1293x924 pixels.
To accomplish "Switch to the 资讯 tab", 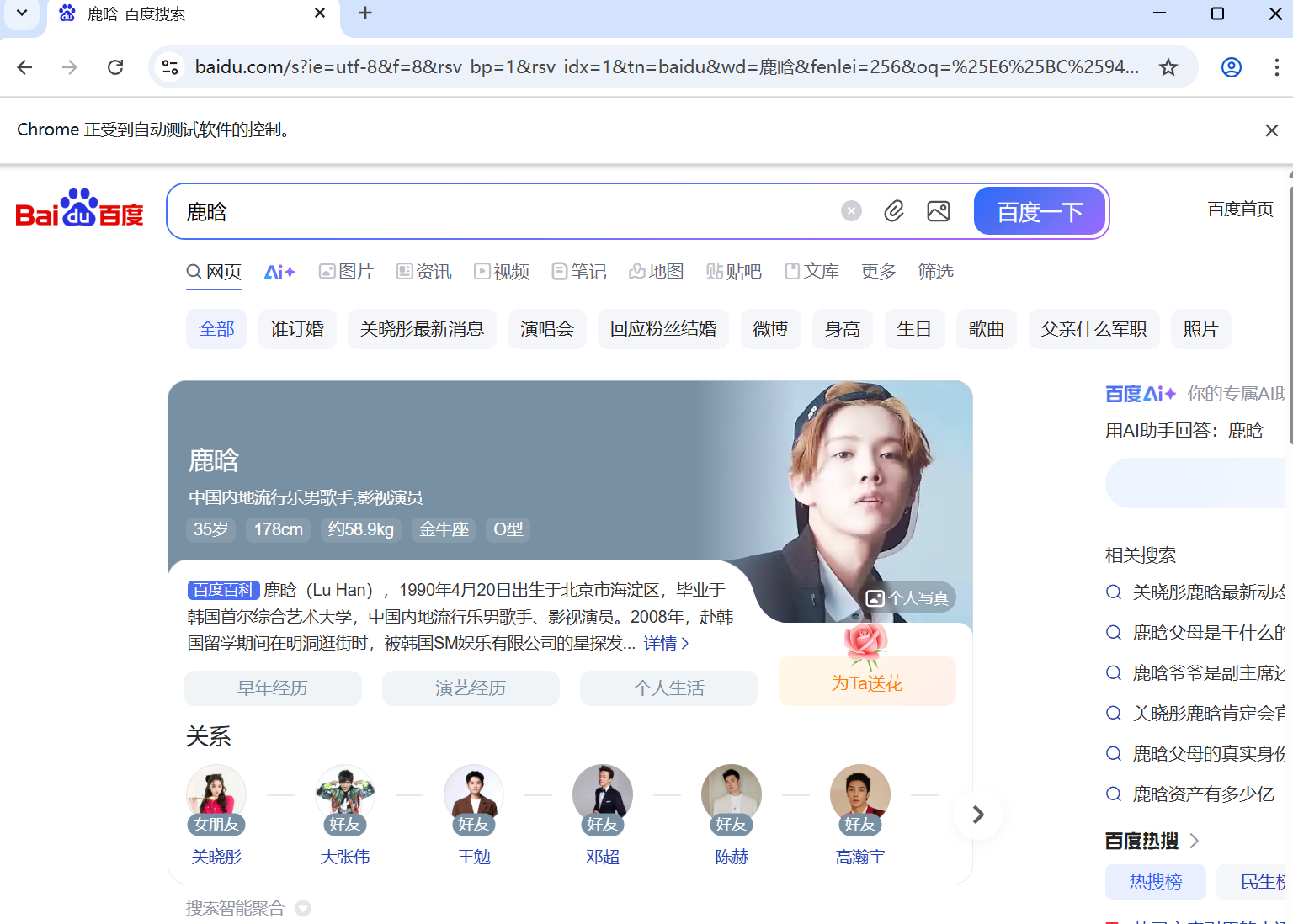I will [423, 272].
